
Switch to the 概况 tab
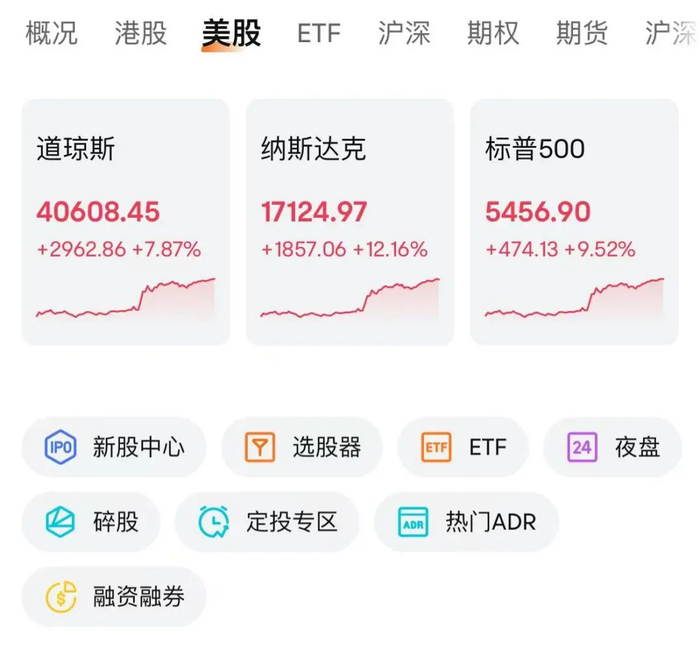pyautogui.click(x=51, y=33)
